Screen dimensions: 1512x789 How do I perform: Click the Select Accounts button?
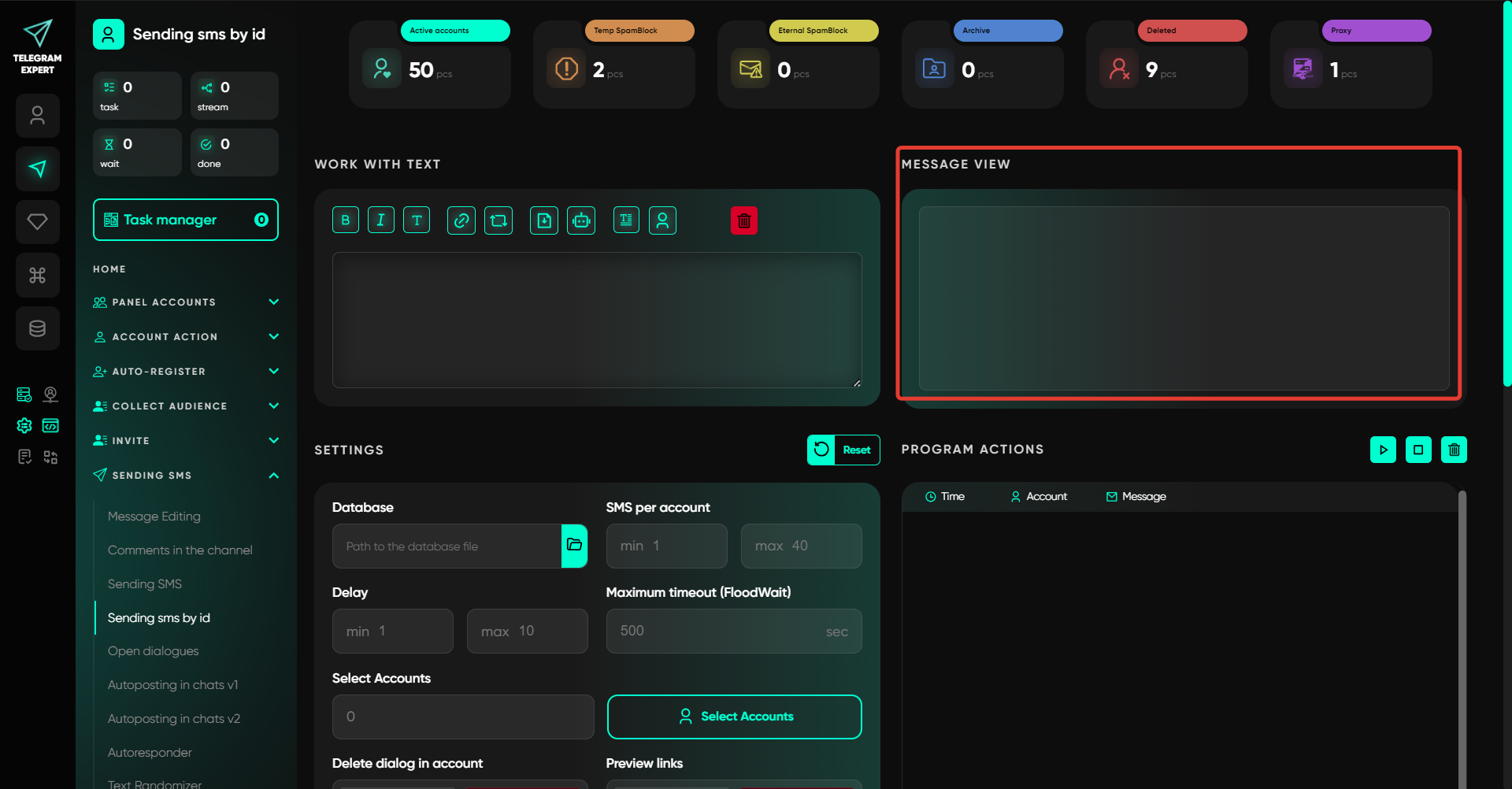pos(734,717)
